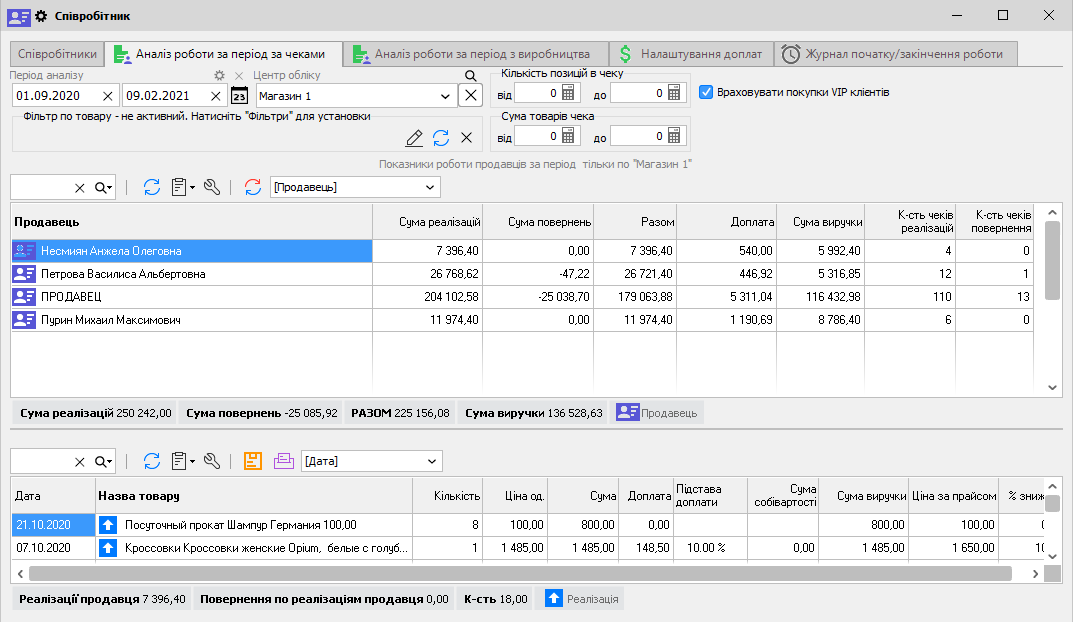
Task: Click the pencil icon to edit product filter
Action: pyautogui.click(x=414, y=138)
